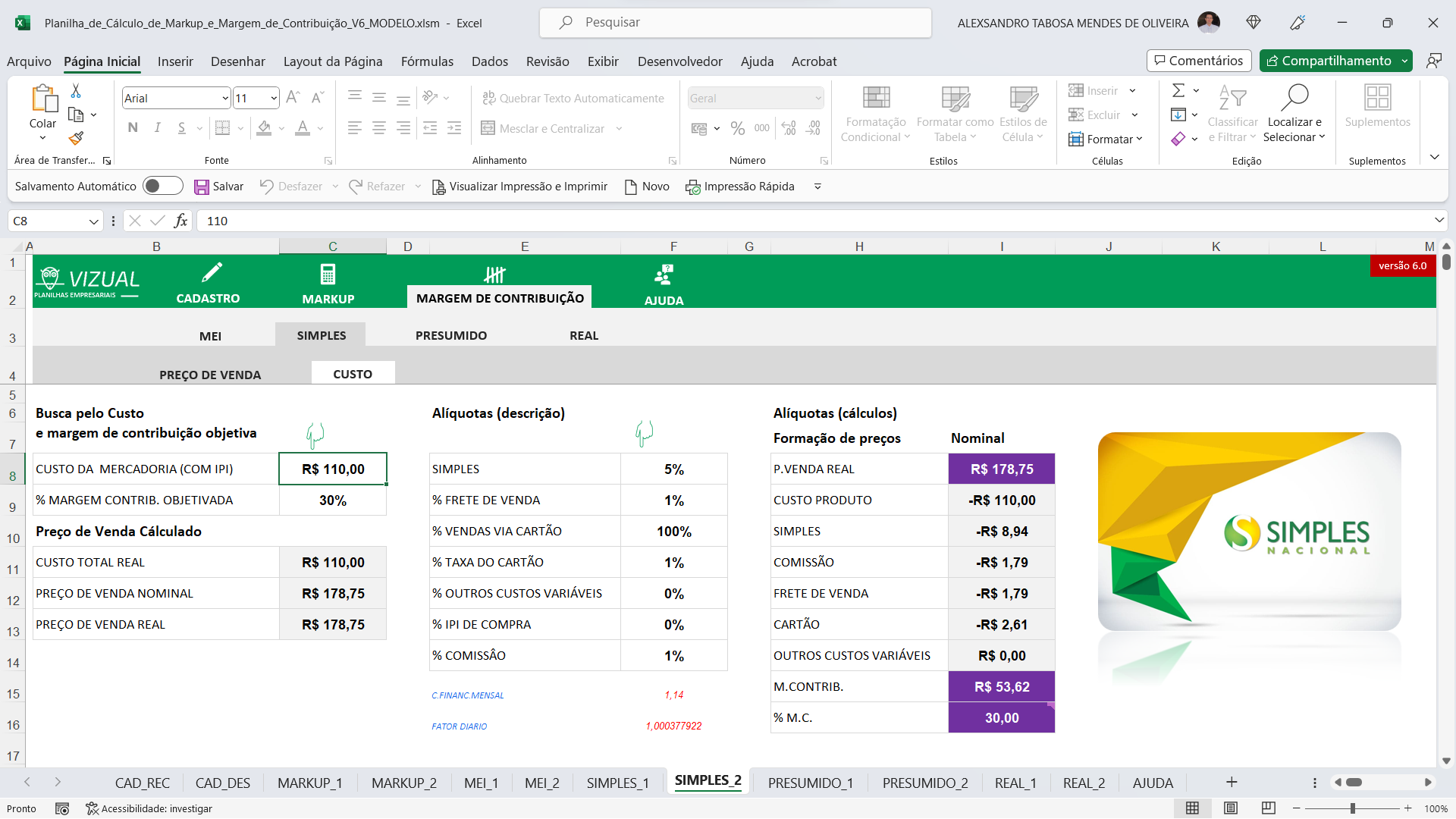The height and width of the screenshot is (819, 1456).
Task: Select the SIMPLES 5% rate cell
Action: tap(673, 469)
